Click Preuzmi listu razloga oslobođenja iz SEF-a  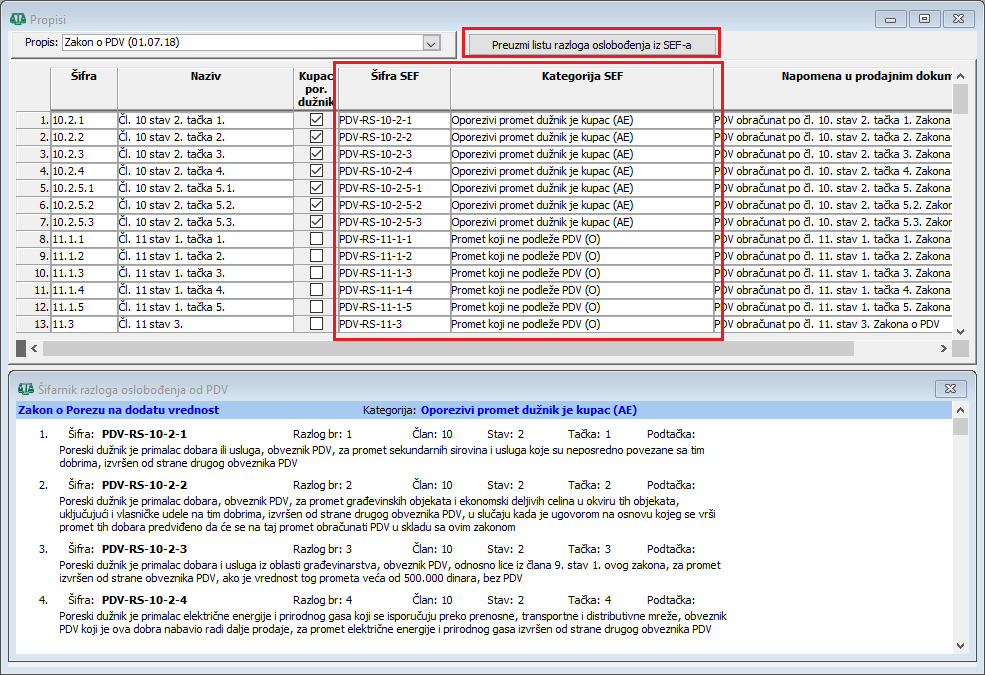(x=591, y=44)
